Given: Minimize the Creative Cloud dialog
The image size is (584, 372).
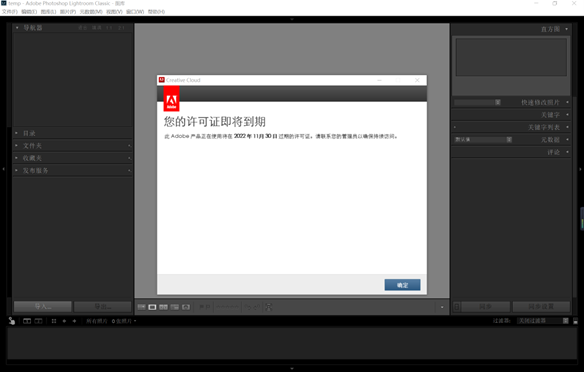Looking at the screenshot, I should pyautogui.click(x=380, y=80).
